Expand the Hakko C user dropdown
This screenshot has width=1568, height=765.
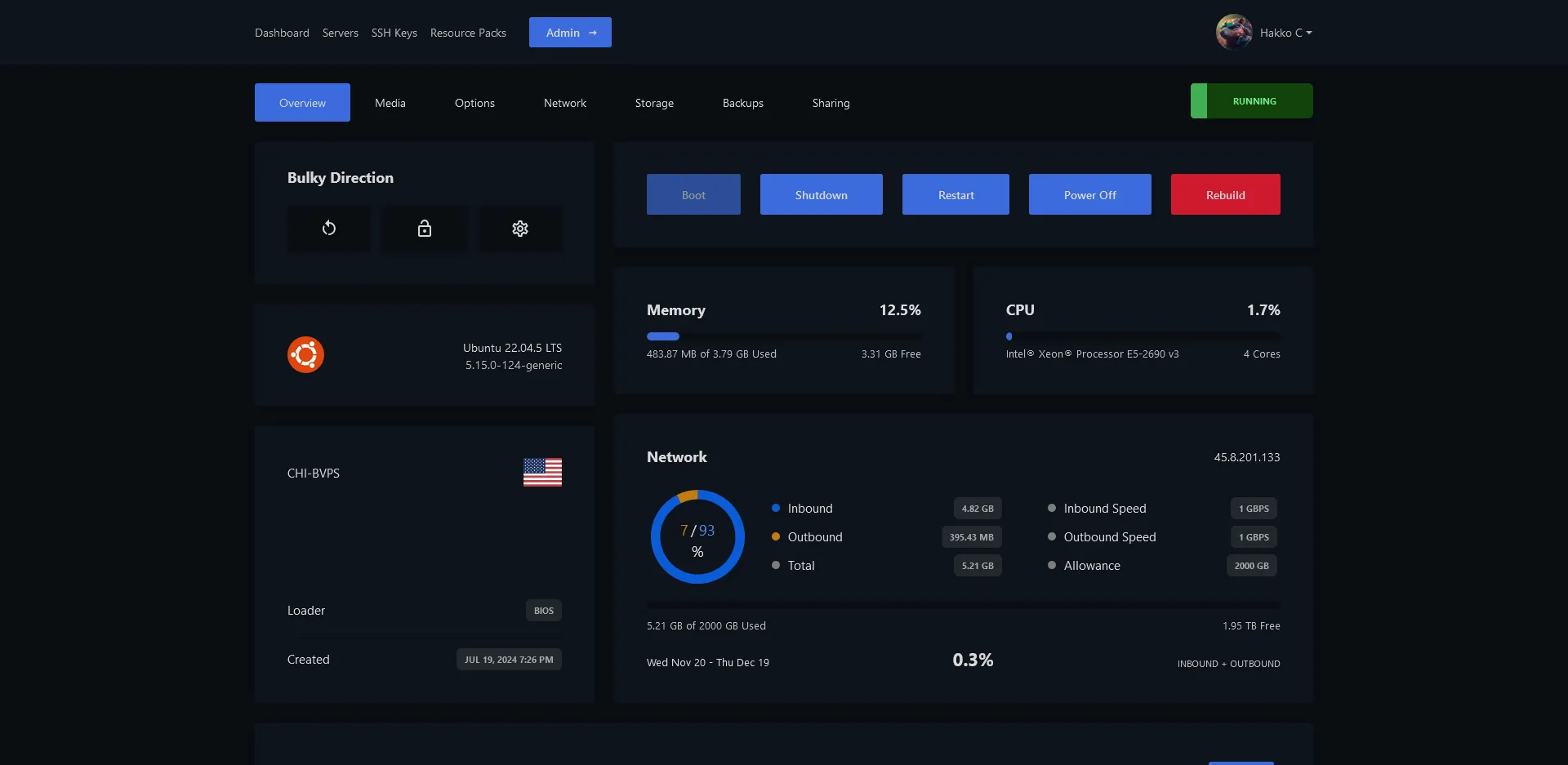pos(1286,33)
